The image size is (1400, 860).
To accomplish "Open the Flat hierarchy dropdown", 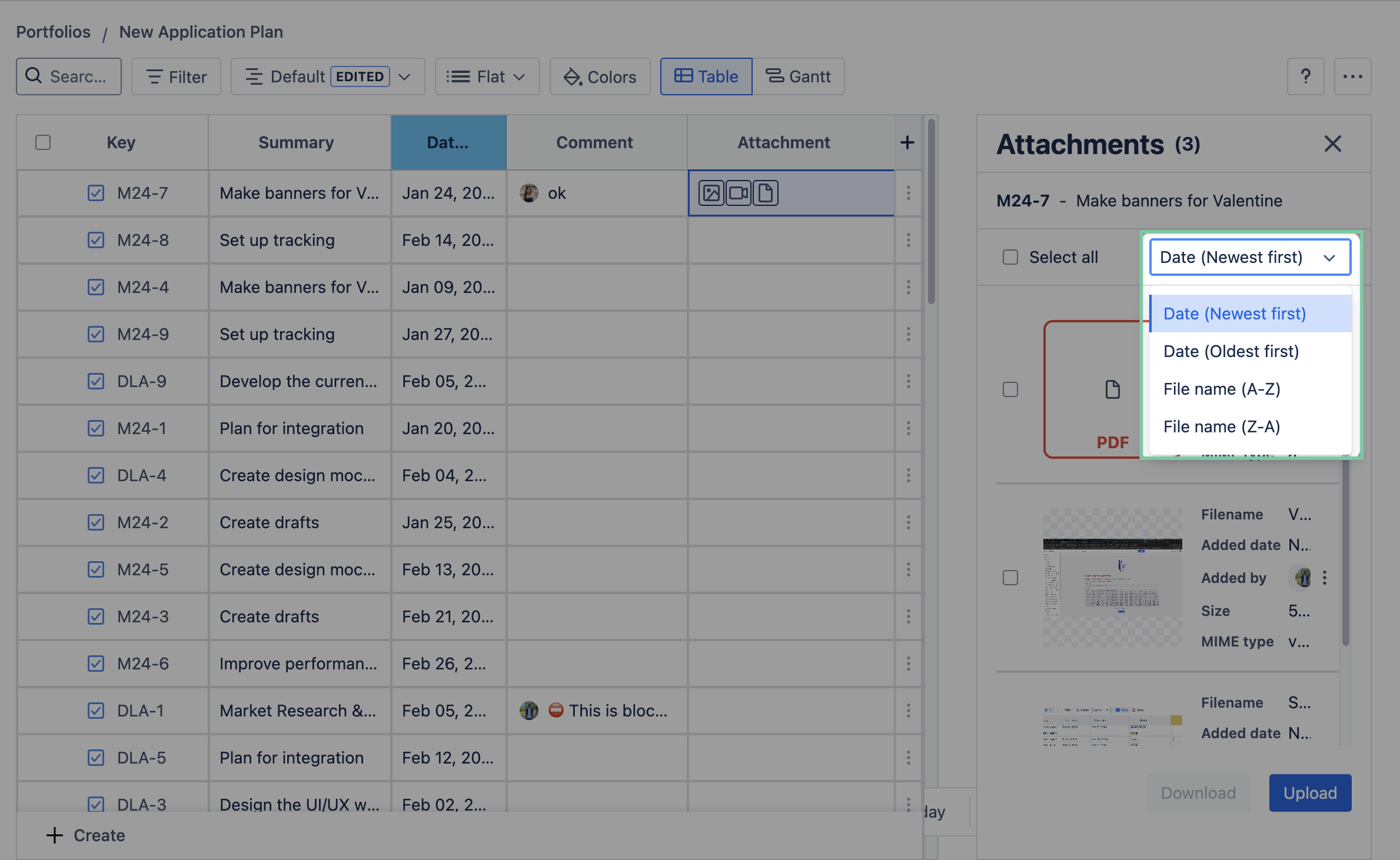I will (487, 76).
